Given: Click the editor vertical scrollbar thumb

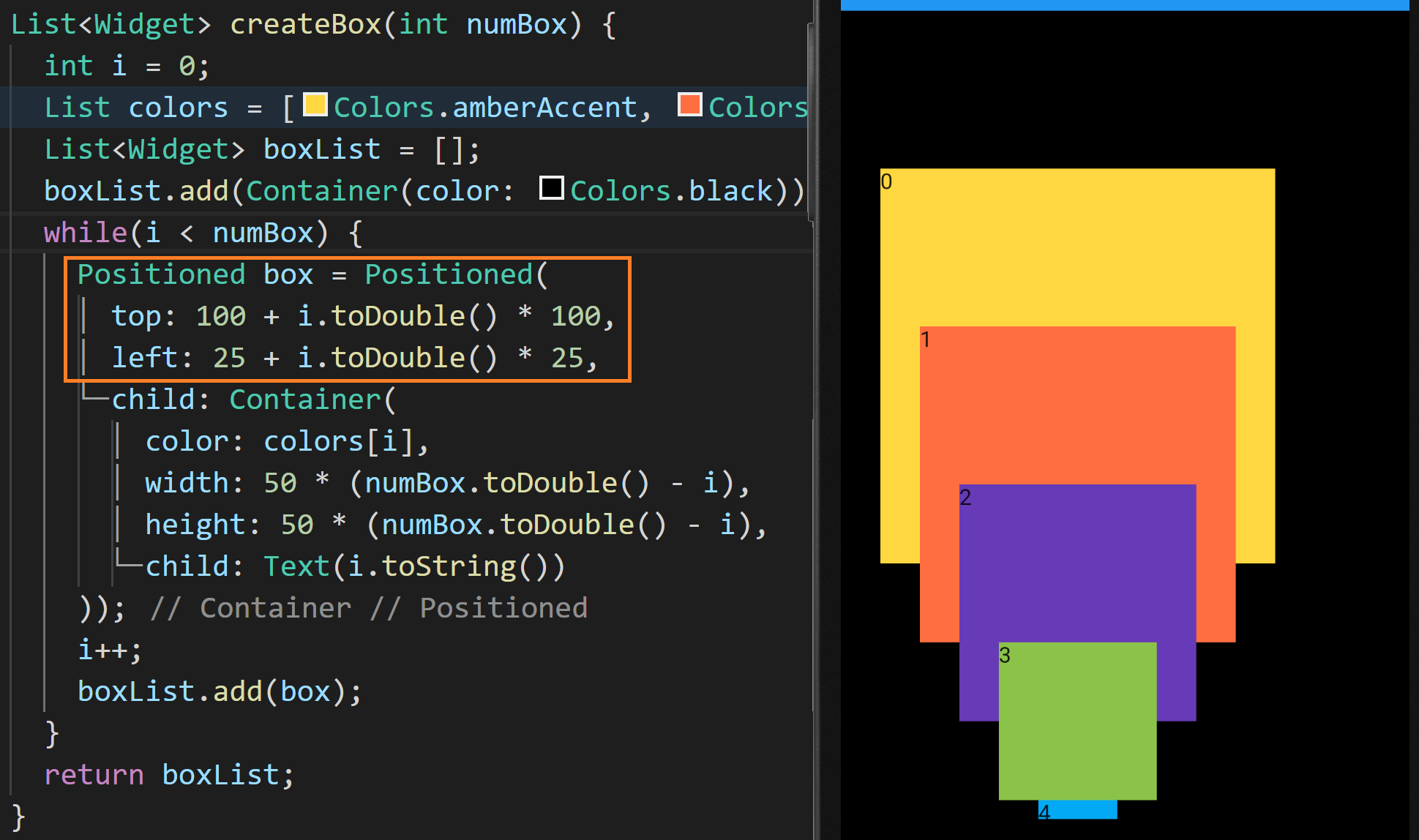Looking at the screenshot, I should (811, 121).
